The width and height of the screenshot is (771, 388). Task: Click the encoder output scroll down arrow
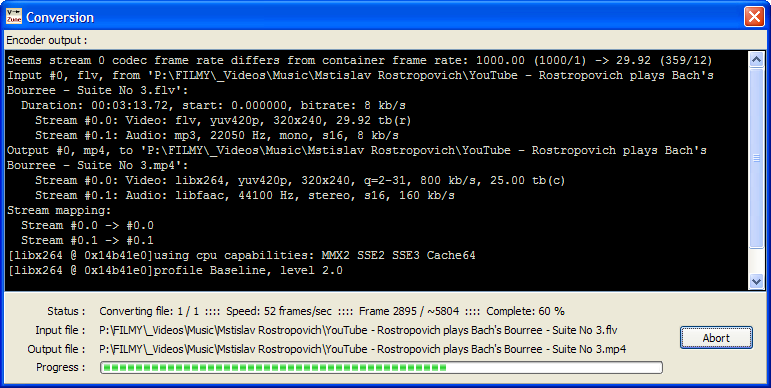tap(756, 281)
